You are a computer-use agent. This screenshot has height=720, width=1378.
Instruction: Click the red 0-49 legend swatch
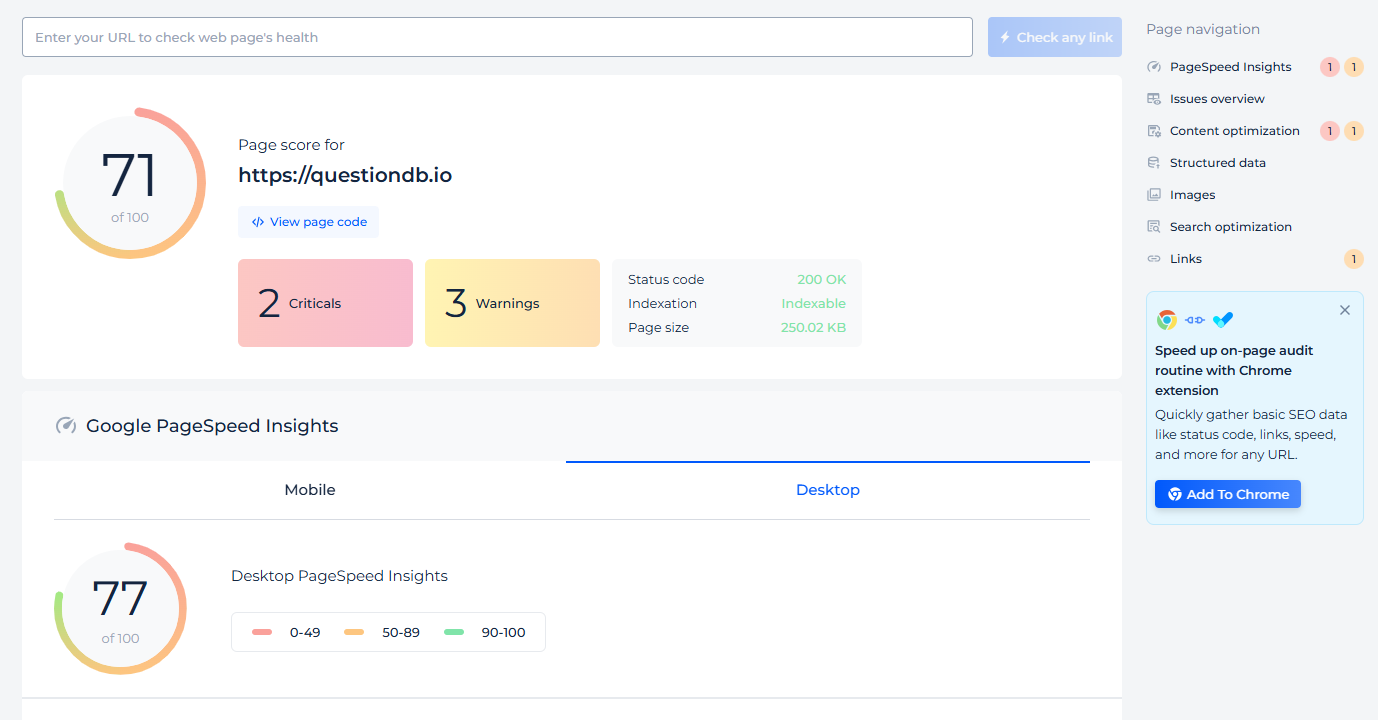262,632
